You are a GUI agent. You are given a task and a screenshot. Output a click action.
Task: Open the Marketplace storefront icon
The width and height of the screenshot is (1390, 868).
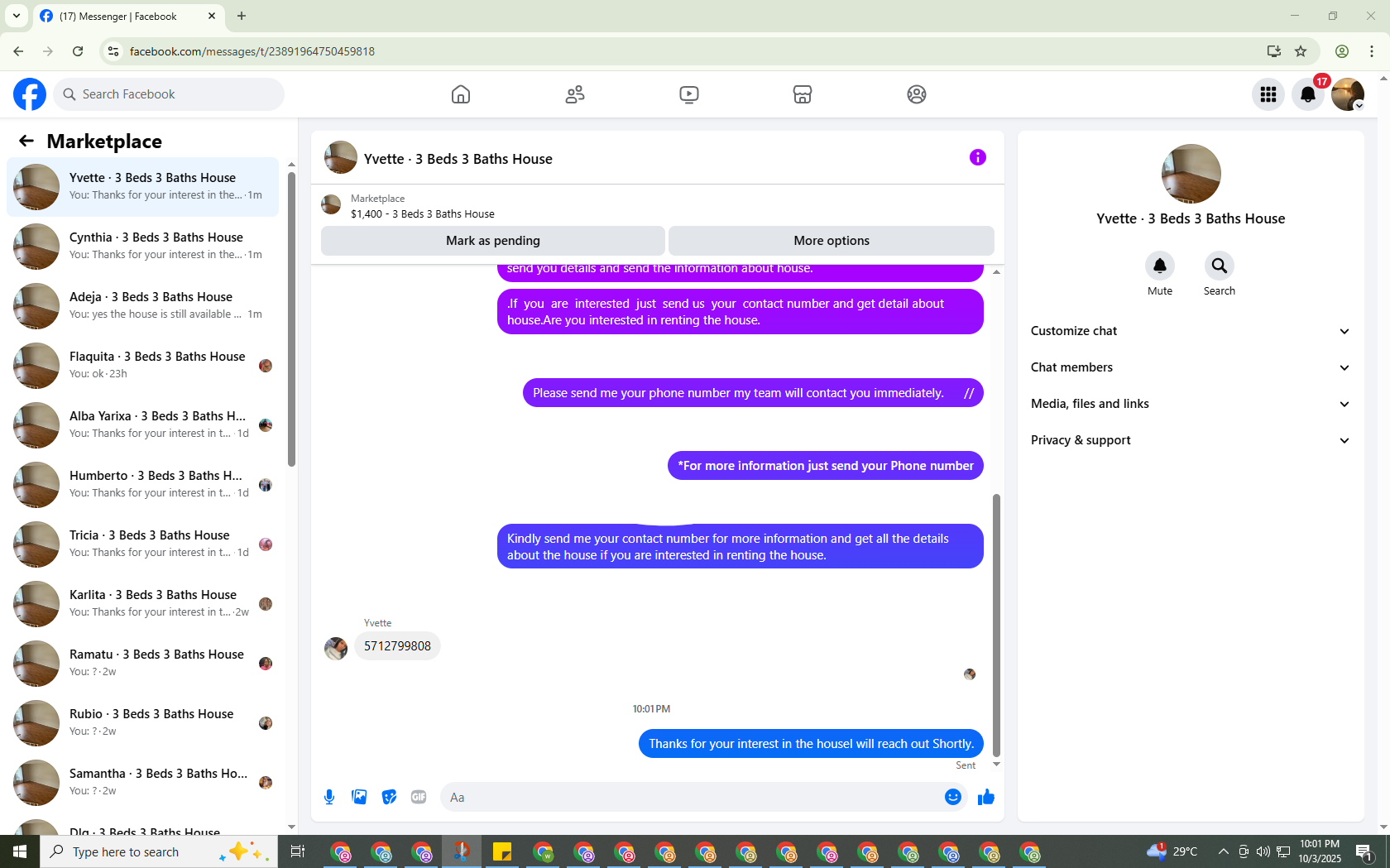pyautogui.click(x=803, y=94)
